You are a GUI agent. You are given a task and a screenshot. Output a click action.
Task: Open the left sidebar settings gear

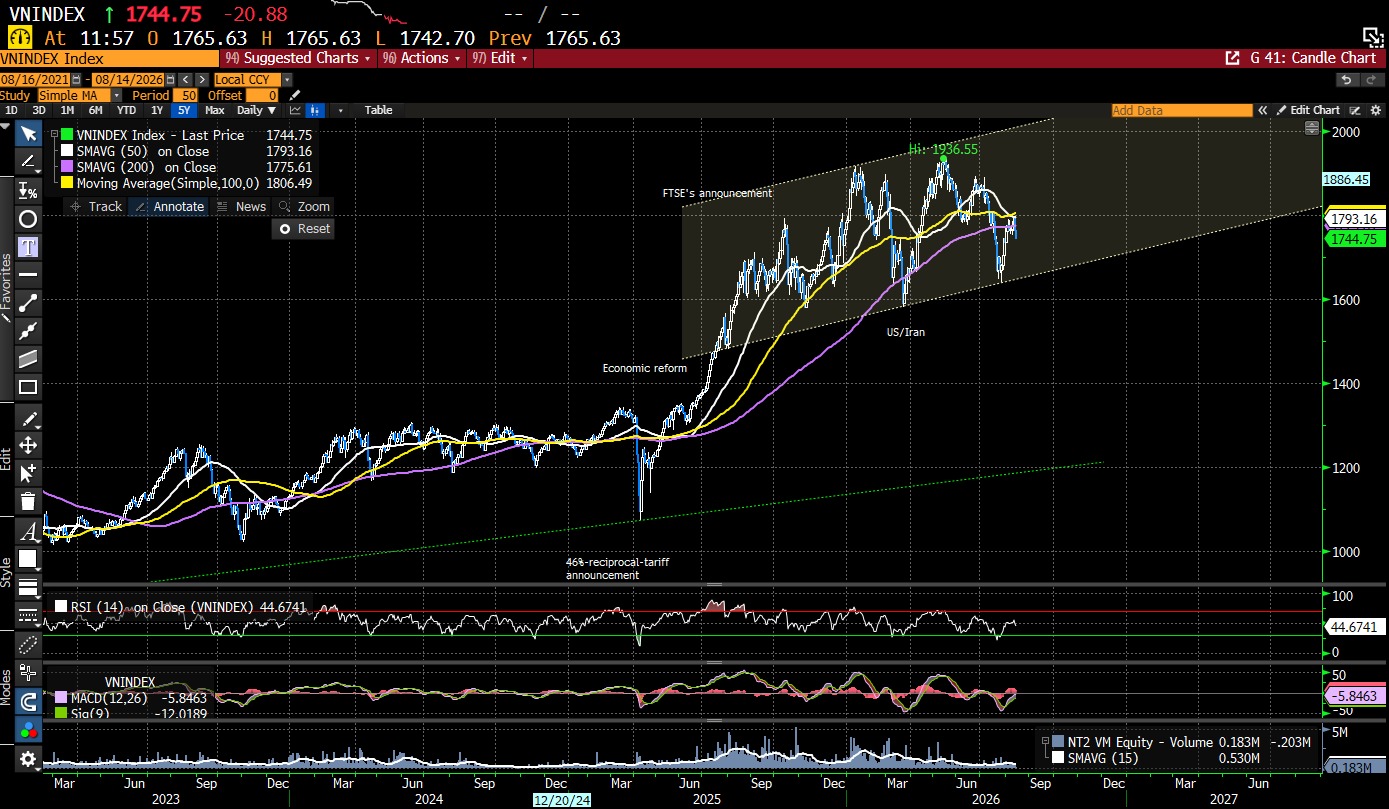(28, 759)
